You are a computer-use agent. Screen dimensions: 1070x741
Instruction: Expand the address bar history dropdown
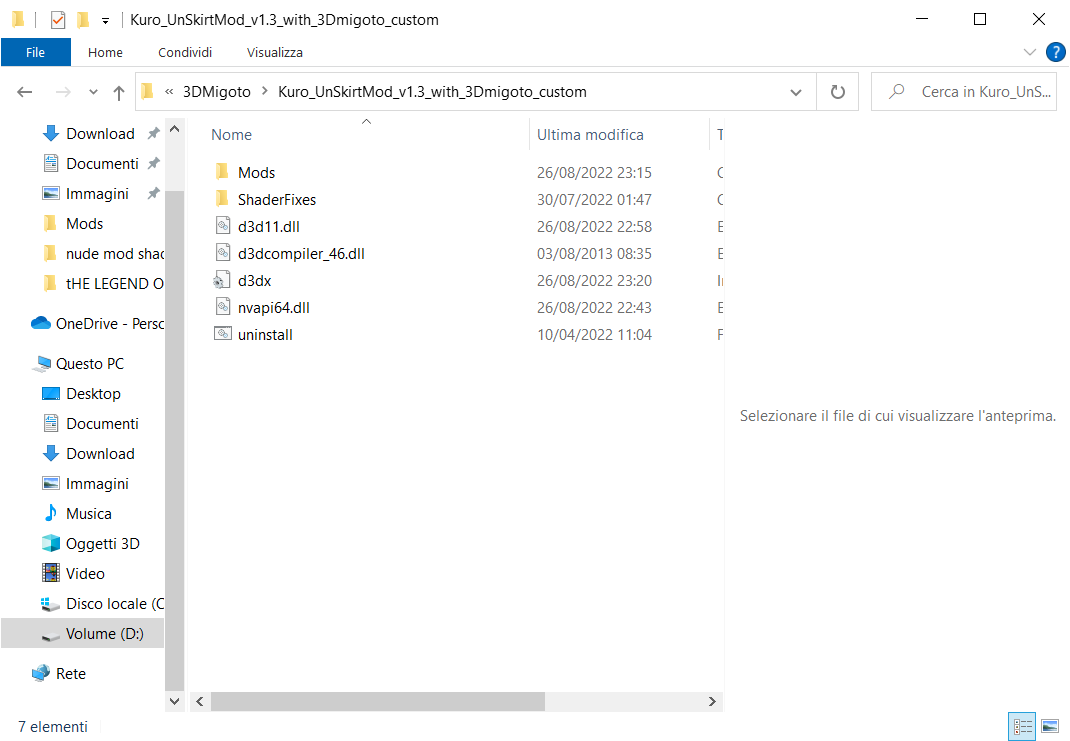(x=796, y=92)
